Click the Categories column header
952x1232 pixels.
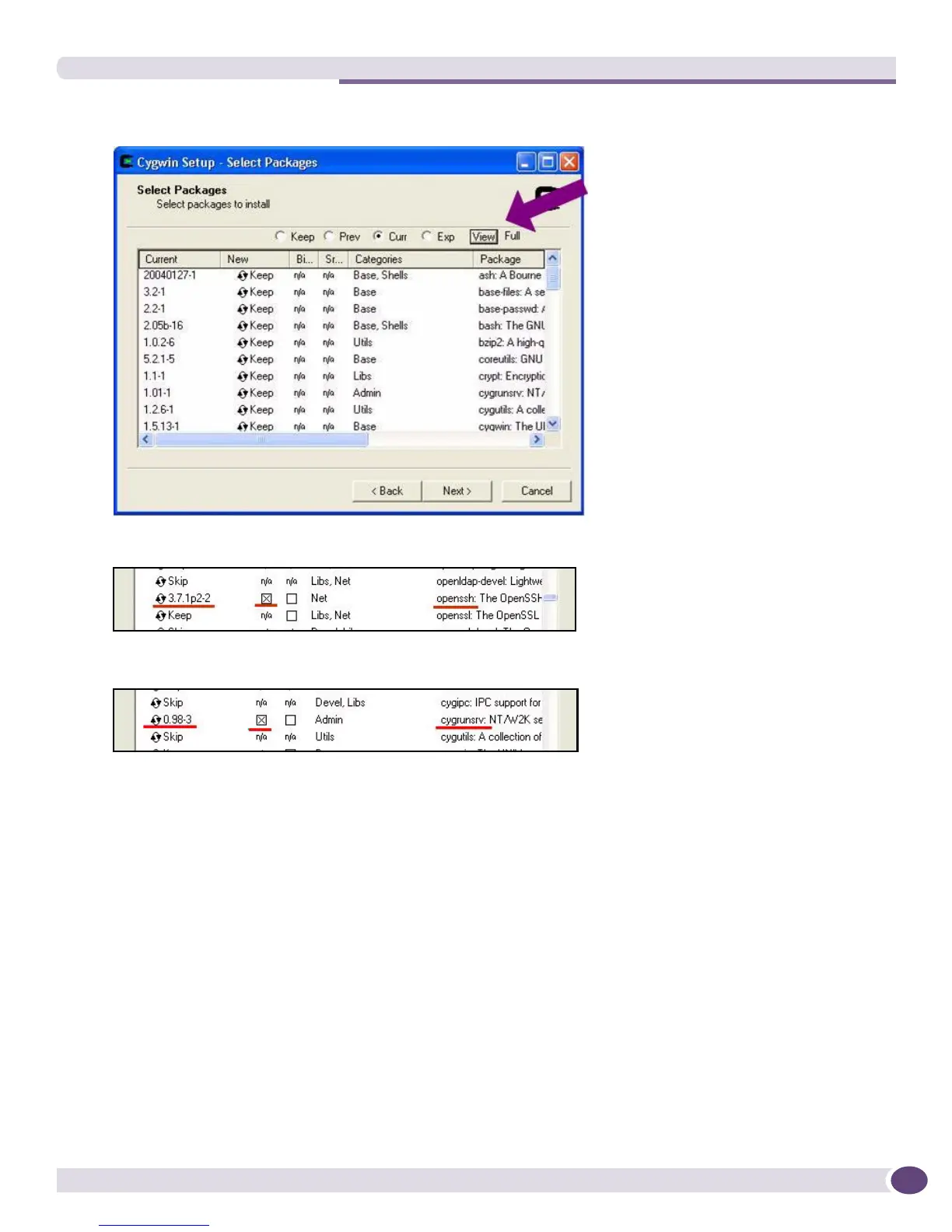411,259
